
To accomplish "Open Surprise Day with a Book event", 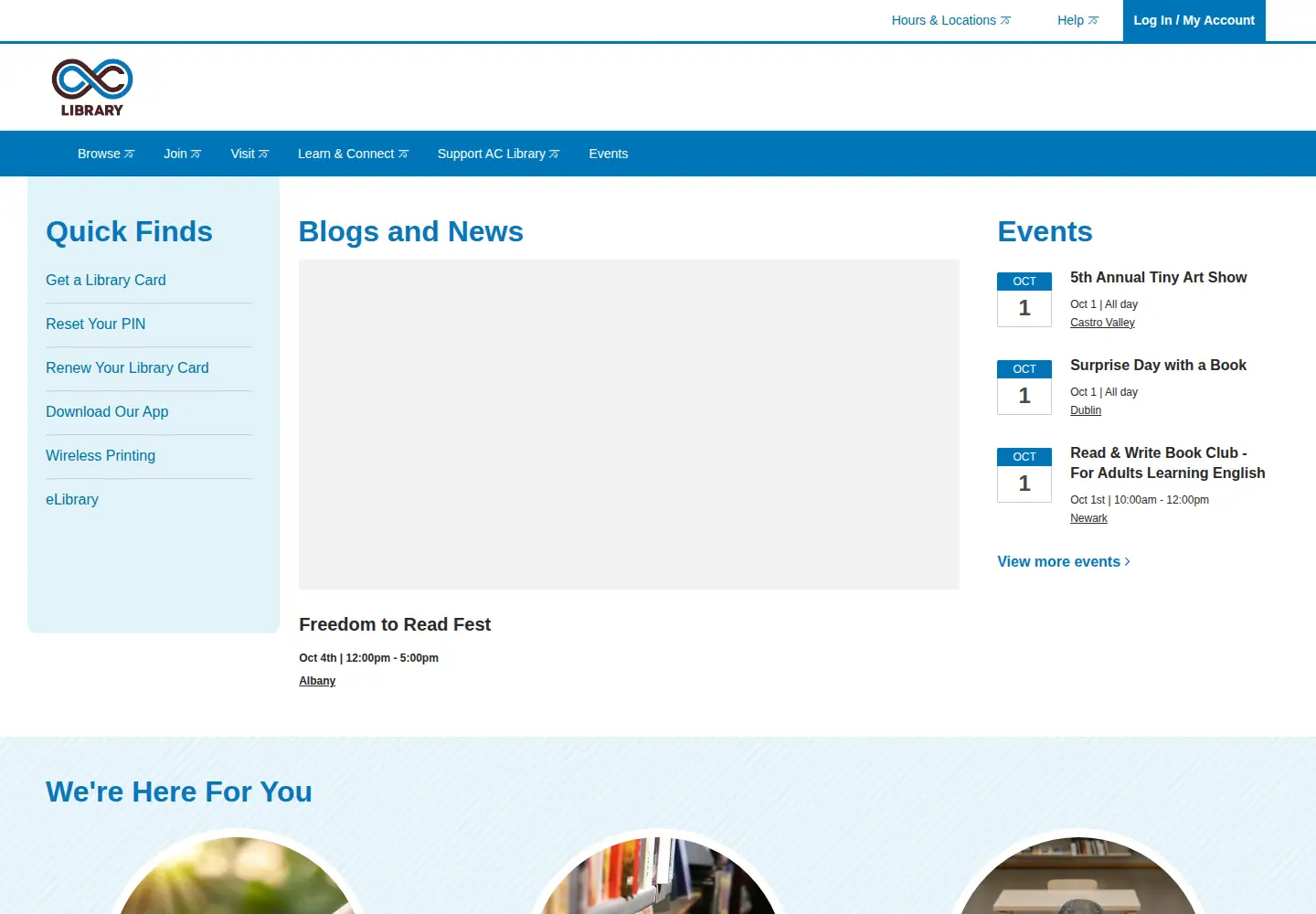I will point(1158,365).
